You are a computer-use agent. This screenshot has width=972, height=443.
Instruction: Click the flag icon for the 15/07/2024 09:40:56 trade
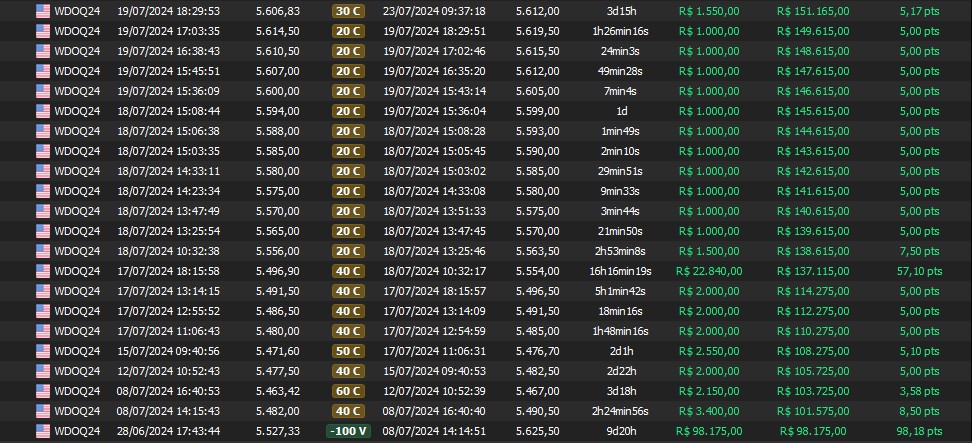[43, 351]
